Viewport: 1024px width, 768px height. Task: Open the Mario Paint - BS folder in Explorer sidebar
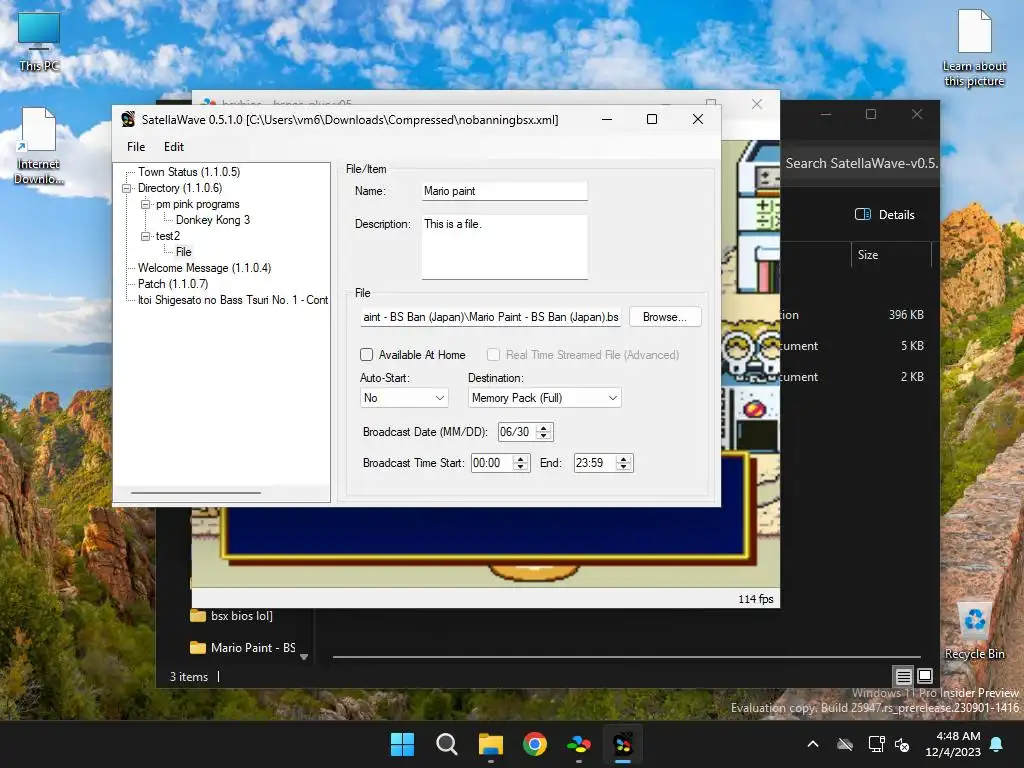242,648
